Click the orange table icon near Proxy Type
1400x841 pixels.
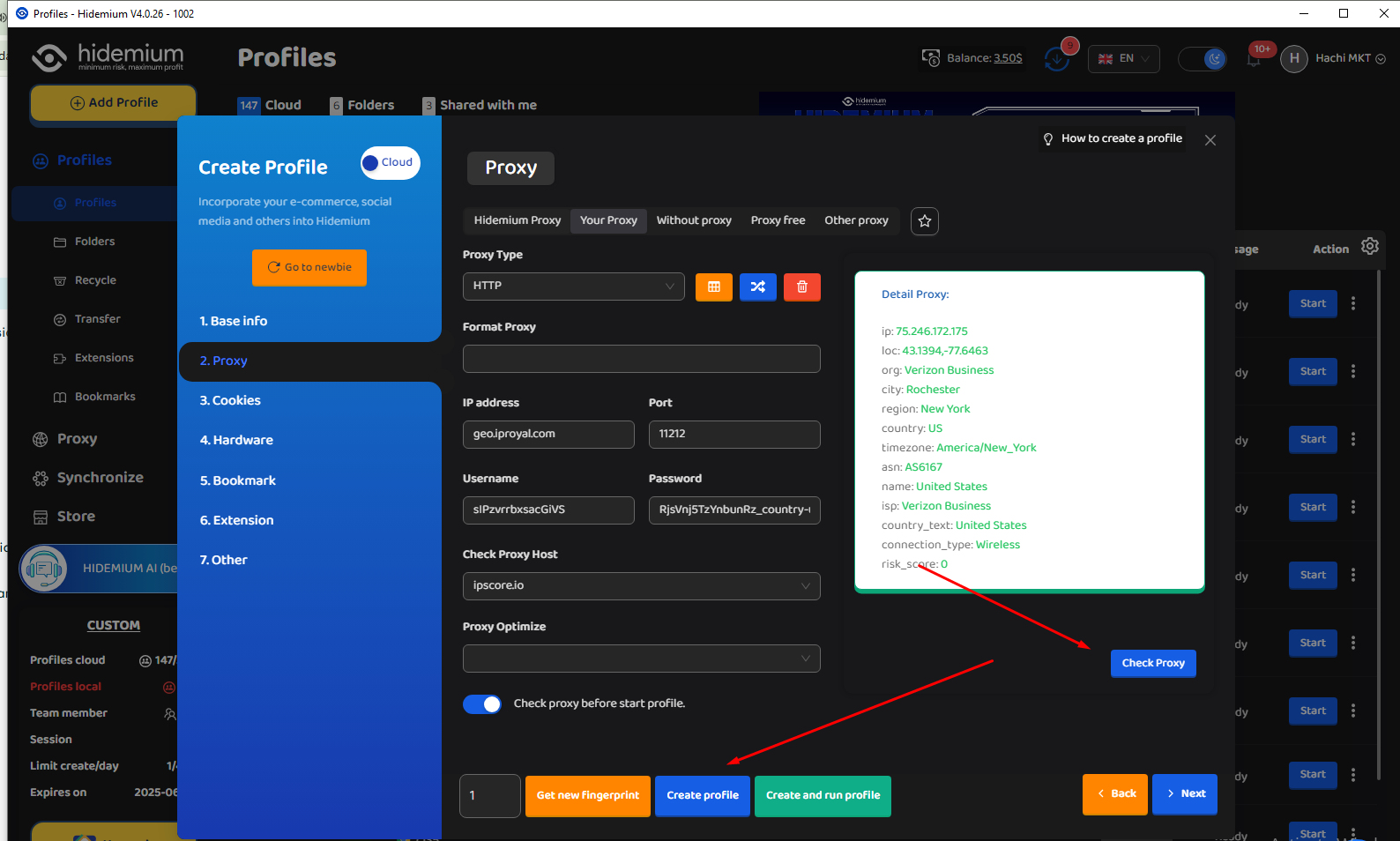[714, 287]
